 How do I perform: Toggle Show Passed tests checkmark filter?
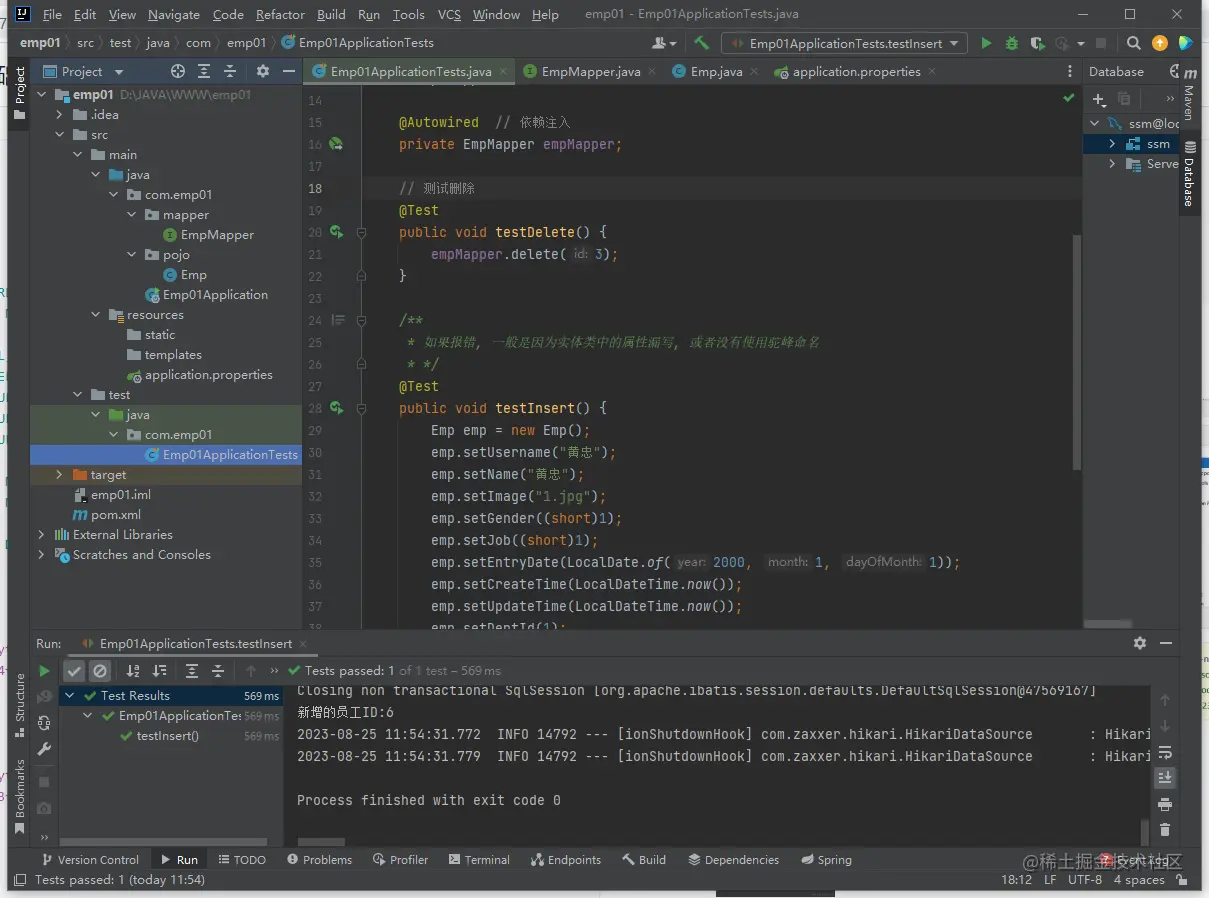tap(74, 671)
